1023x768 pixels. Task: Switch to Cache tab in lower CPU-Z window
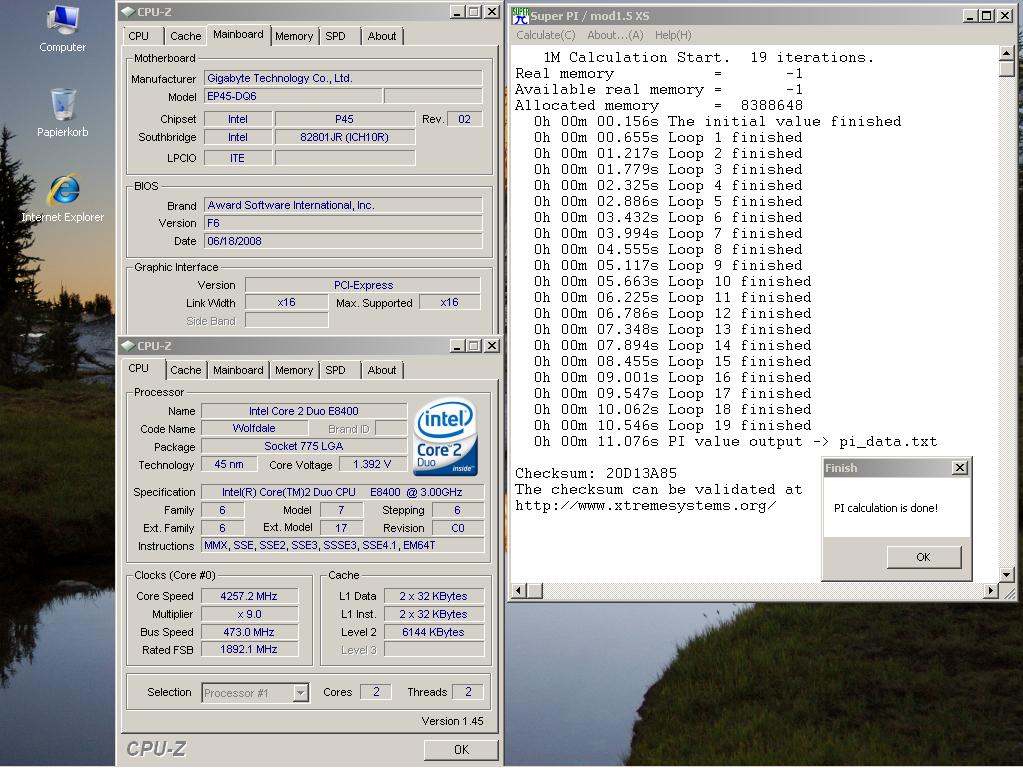185,371
